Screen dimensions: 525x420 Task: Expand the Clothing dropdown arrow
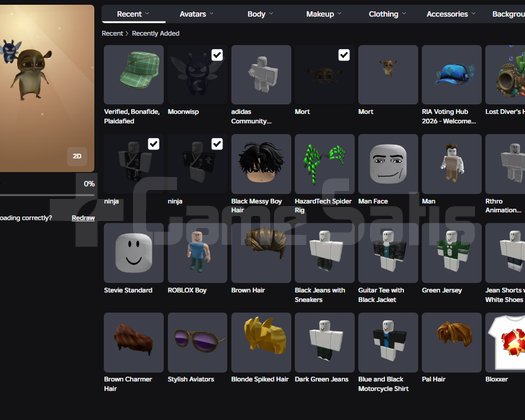pos(404,14)
